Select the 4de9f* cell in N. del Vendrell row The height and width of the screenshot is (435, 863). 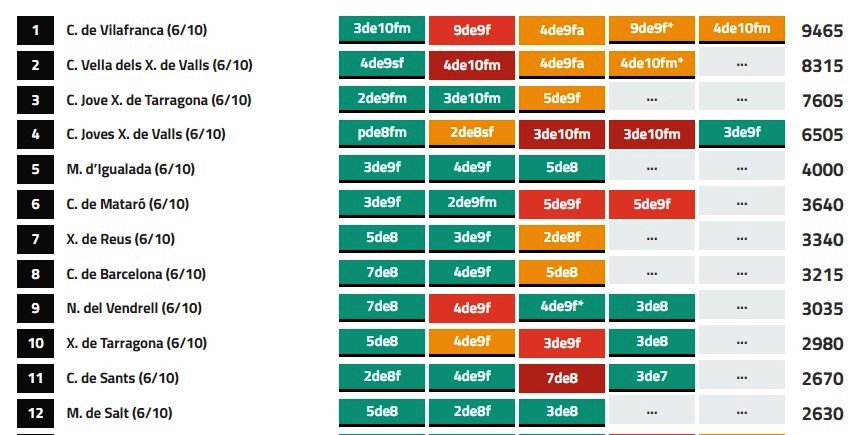tap(561, 307)
